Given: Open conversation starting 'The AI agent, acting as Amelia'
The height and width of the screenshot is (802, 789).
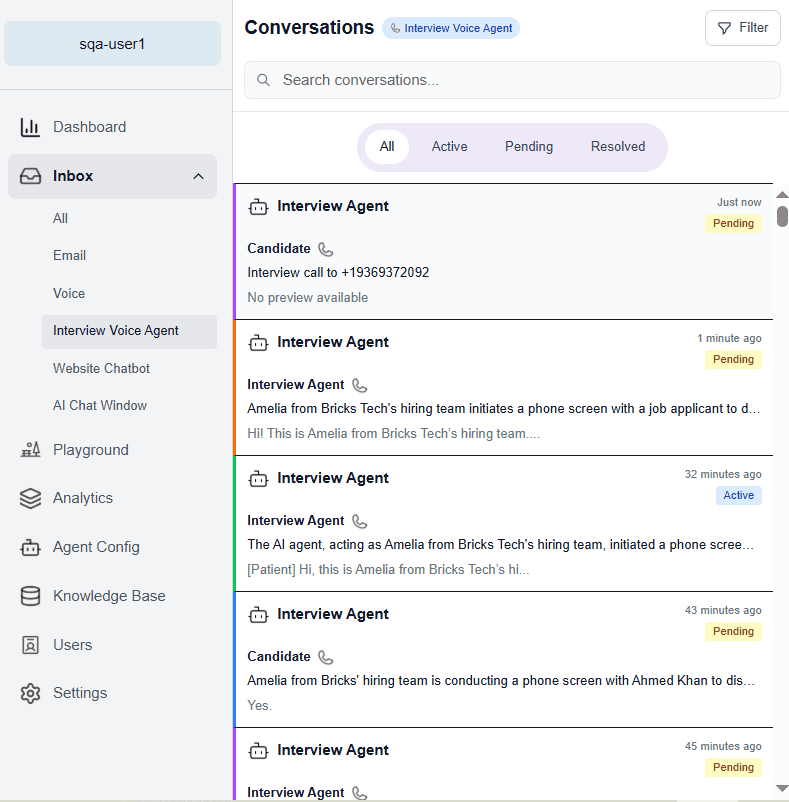Looking at the screenshot, I should pos(504,524).
